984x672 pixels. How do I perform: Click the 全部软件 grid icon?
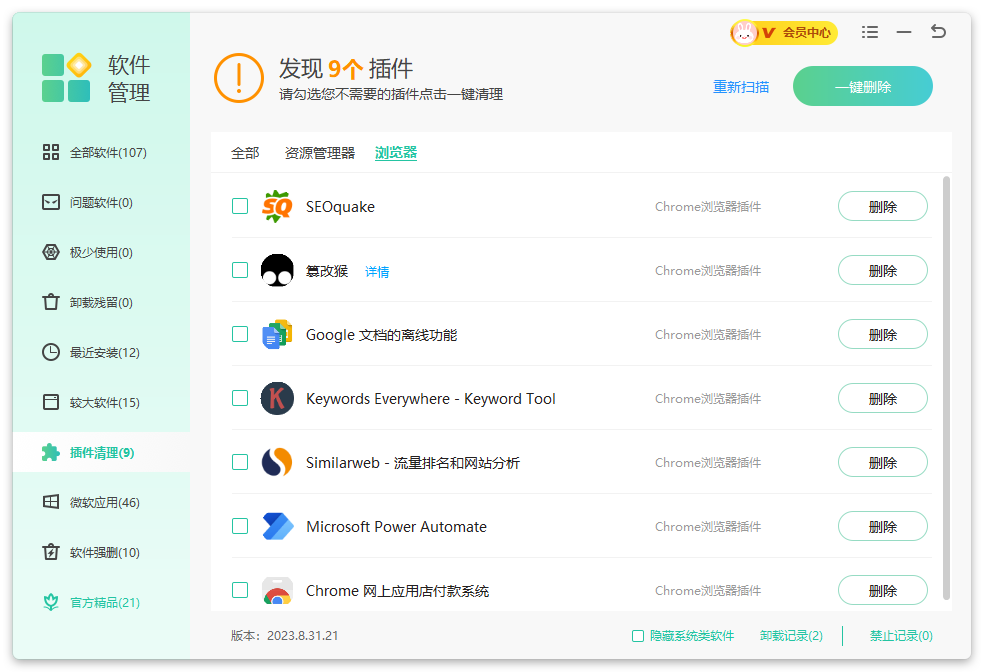tap(51, 152)
